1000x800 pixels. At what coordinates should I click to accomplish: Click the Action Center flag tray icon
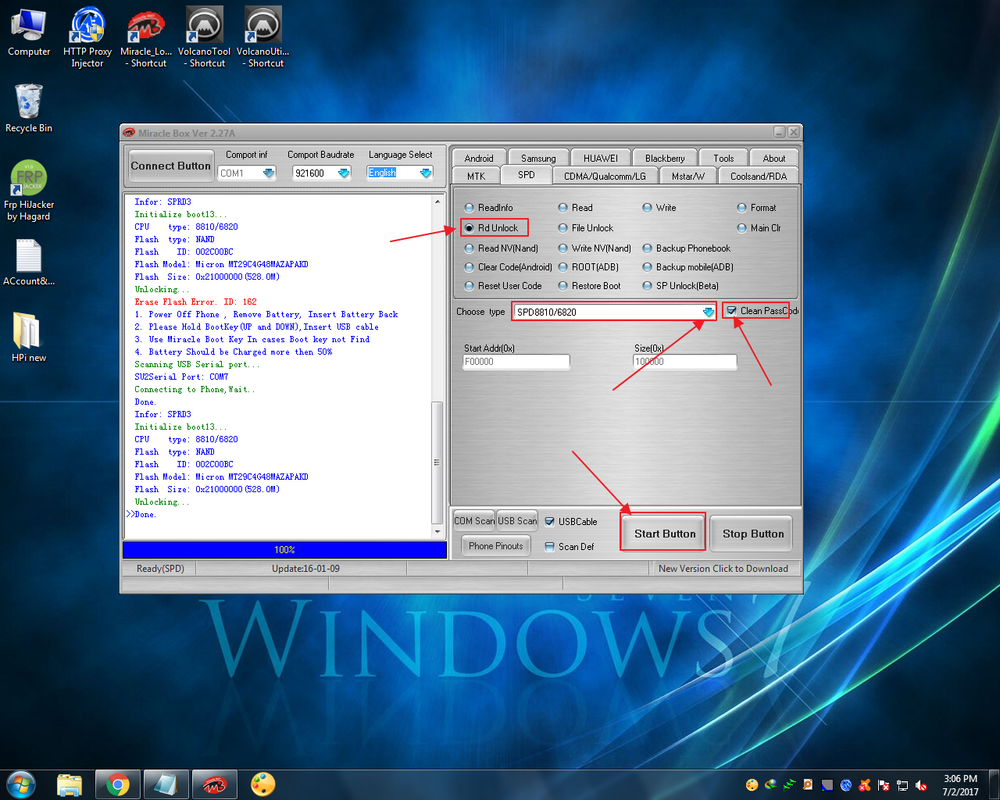[883, 785]
